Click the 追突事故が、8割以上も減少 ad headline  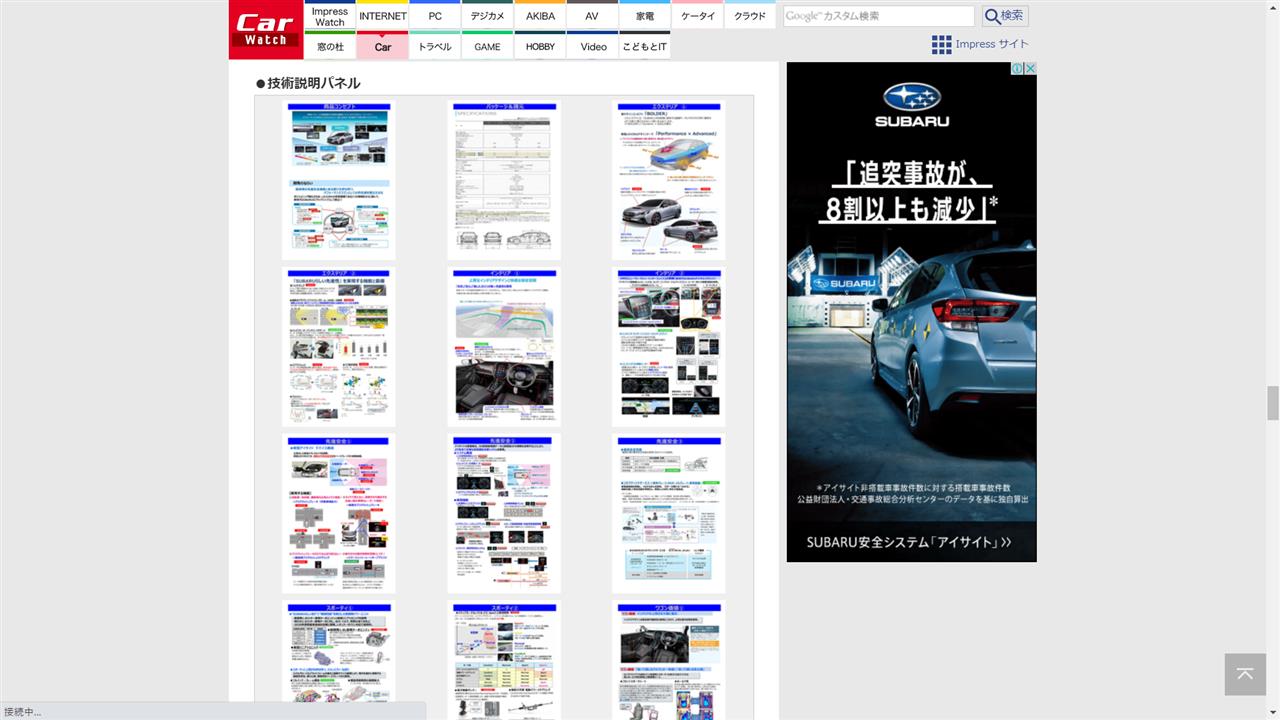click(x=911, y=190)
